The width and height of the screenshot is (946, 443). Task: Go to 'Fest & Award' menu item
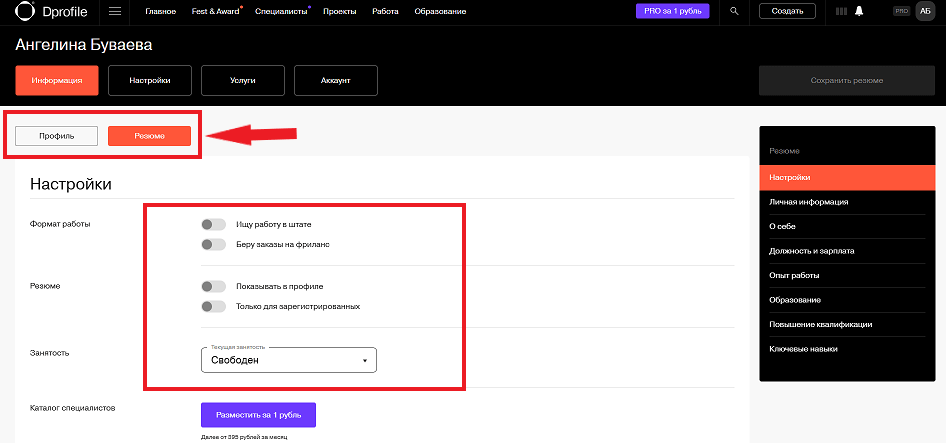click(213, 11)
